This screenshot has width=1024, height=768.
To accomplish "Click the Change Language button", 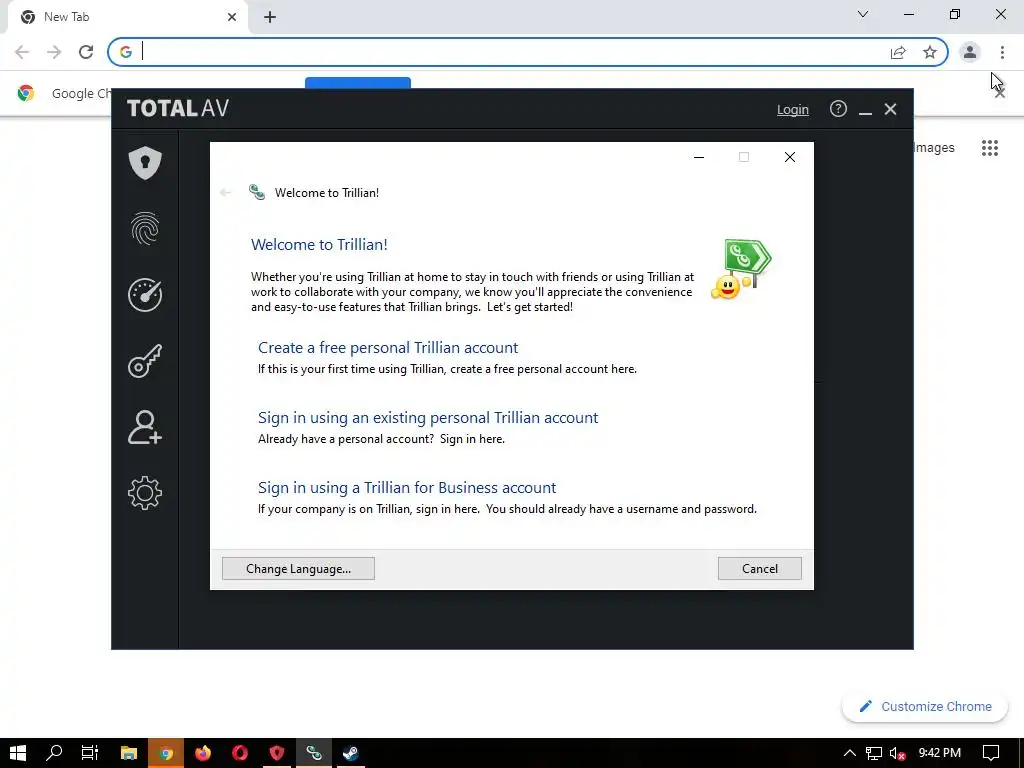I will pyautogui.click(x=298, y=569).
